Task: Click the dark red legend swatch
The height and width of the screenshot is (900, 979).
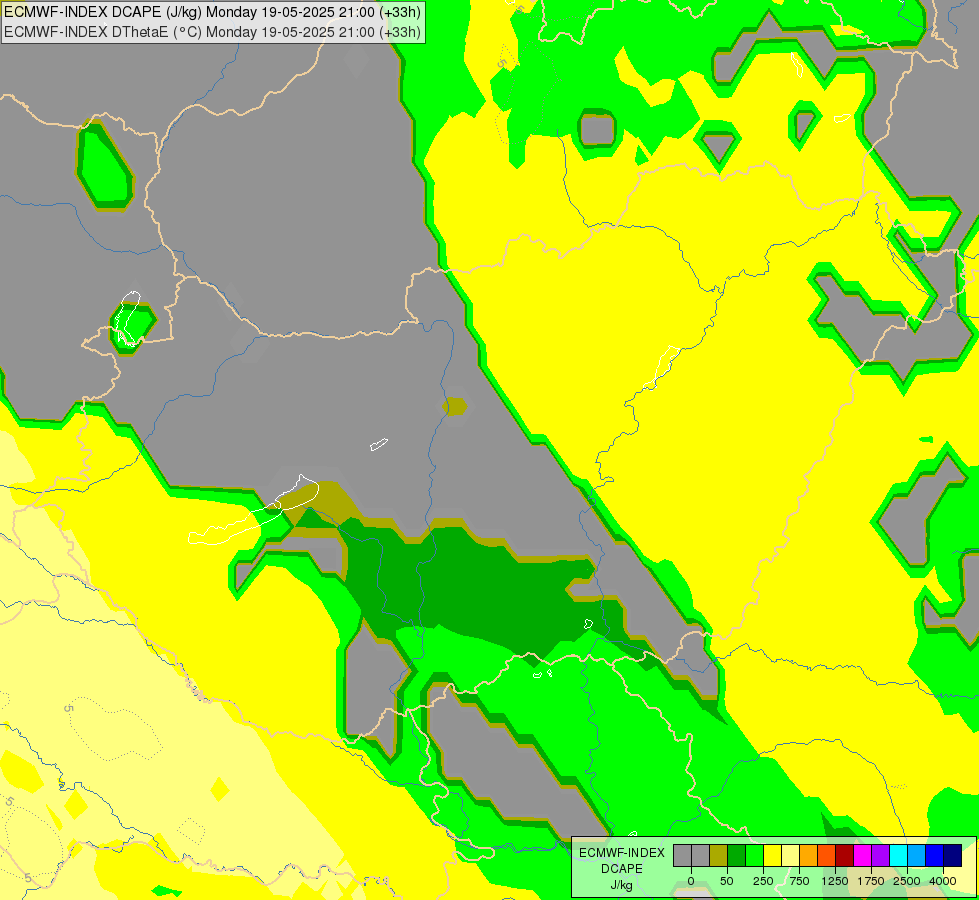Action: tap(845, 856)
